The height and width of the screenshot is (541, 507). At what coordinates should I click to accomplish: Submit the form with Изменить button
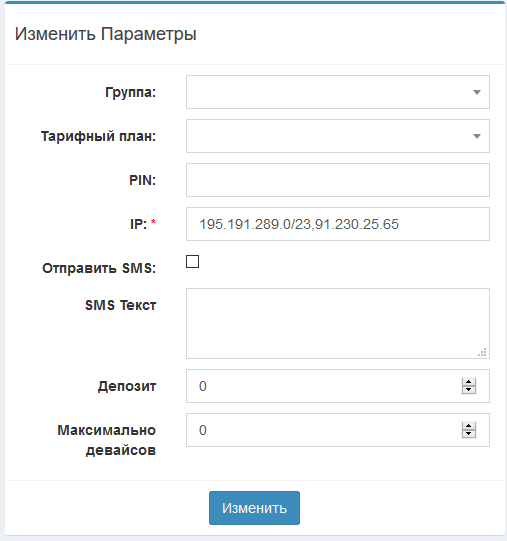[254, 508]
